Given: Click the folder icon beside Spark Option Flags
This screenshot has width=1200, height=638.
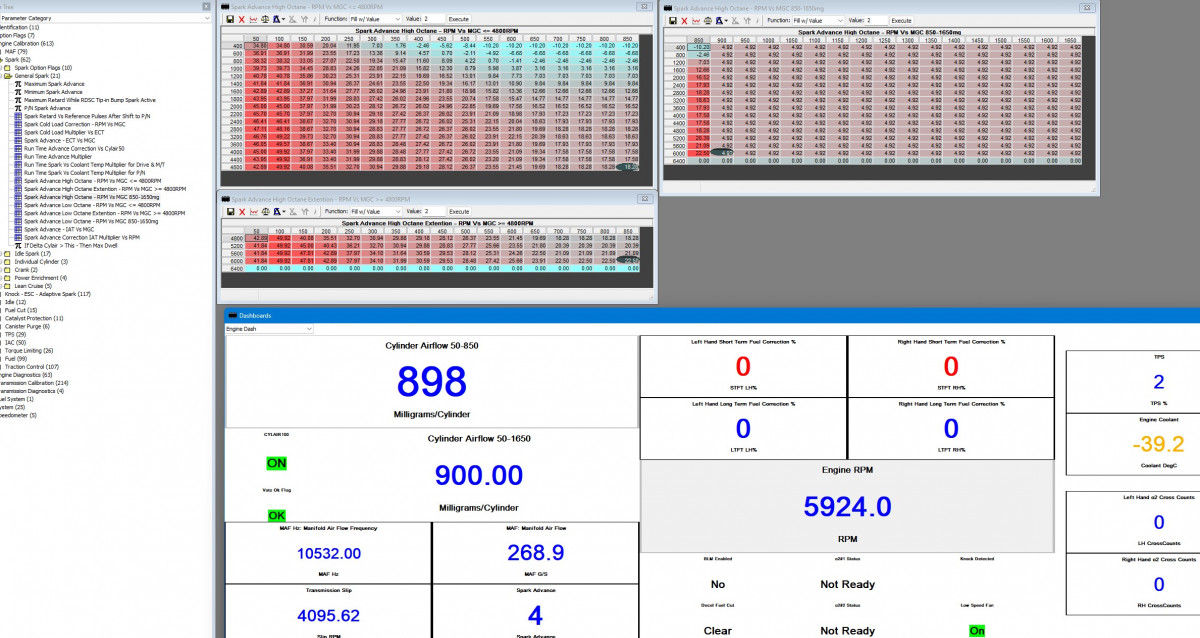Looking at the screenshot, I should [x=6, y=67].
